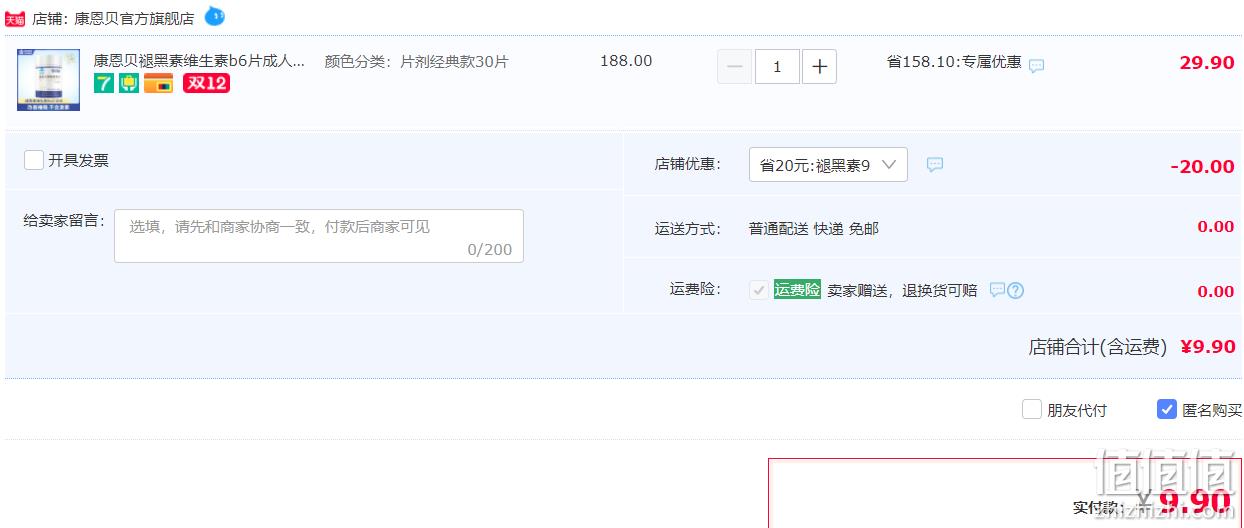
Task: Open the 康恩贝褪黑素维生素b6片 product link
Action: coord(200,61)
